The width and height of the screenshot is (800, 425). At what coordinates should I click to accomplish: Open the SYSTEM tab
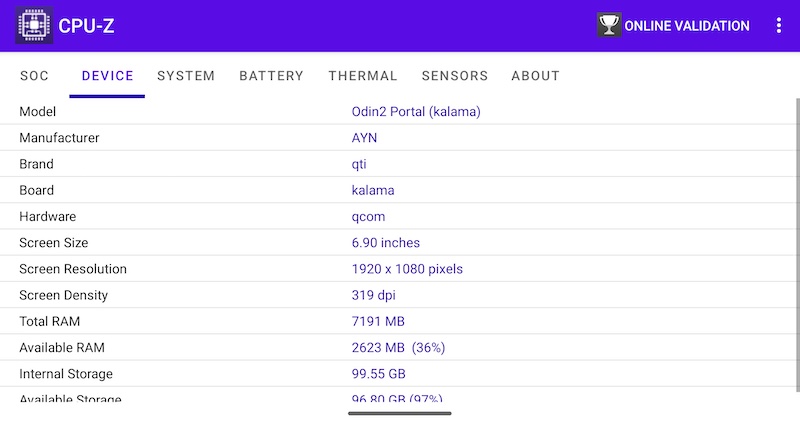coord(186,76)
